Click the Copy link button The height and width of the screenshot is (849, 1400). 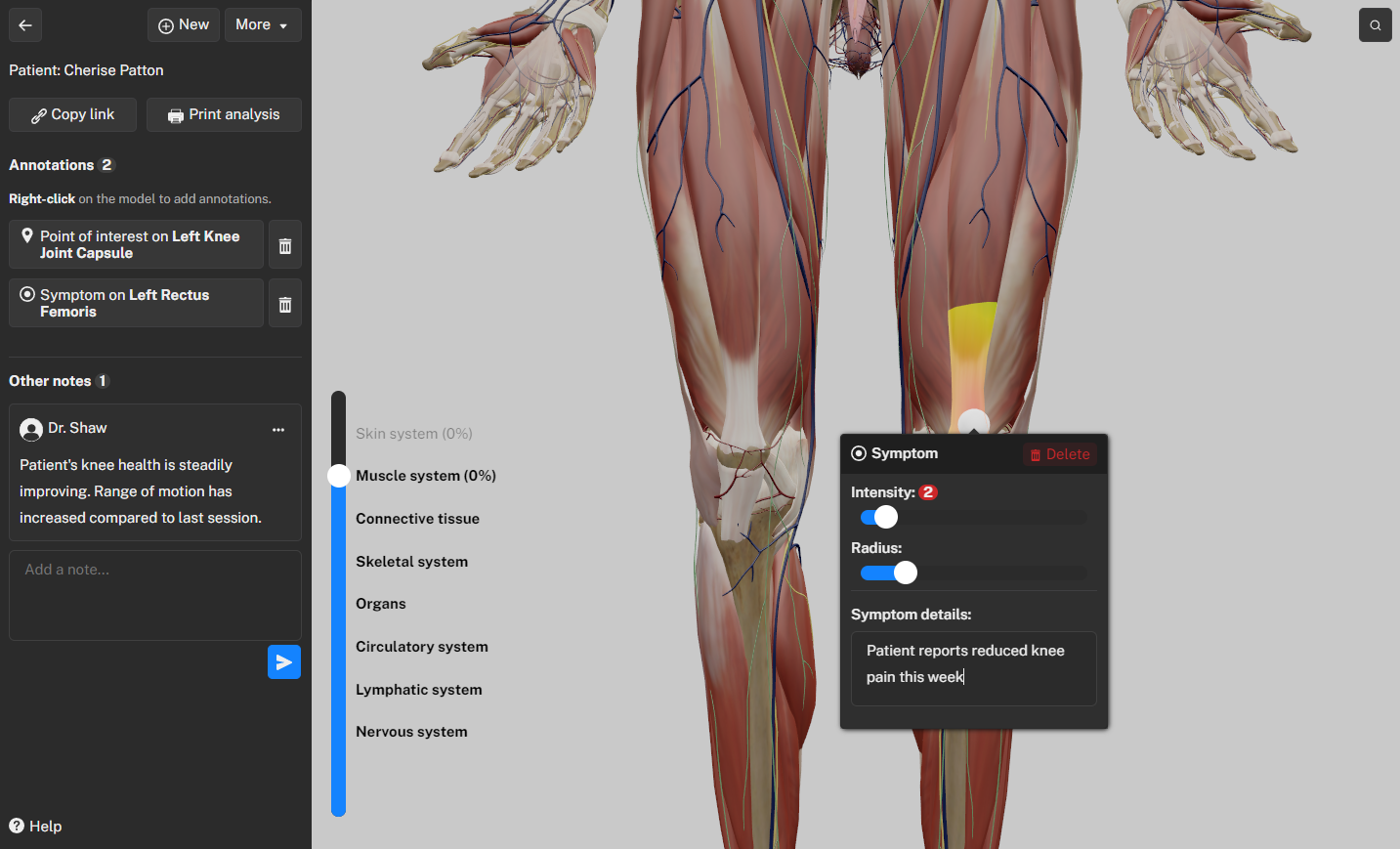(72, 114)
